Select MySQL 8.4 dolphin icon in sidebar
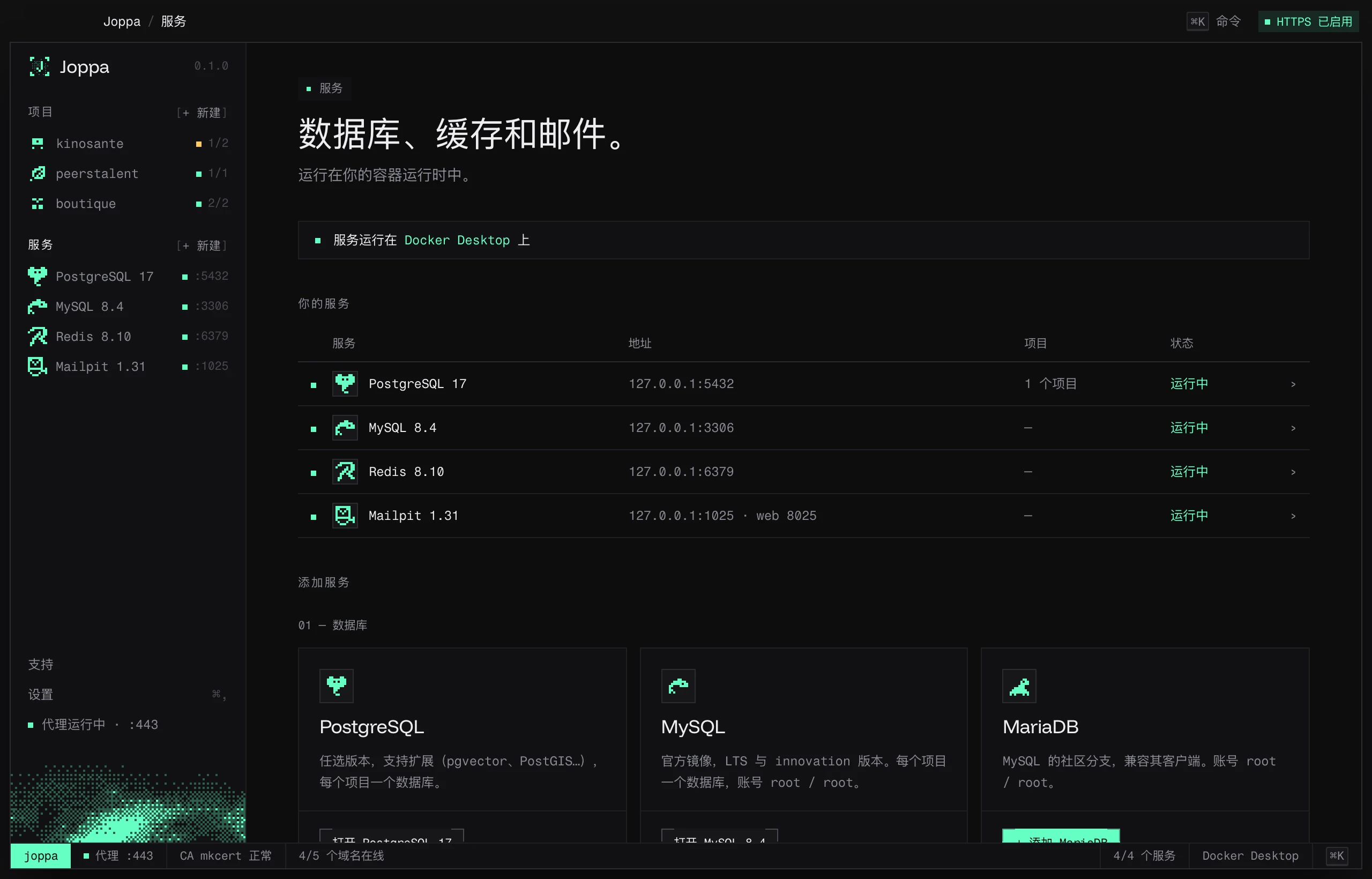1372x879 pixels. tap(38, 307)
